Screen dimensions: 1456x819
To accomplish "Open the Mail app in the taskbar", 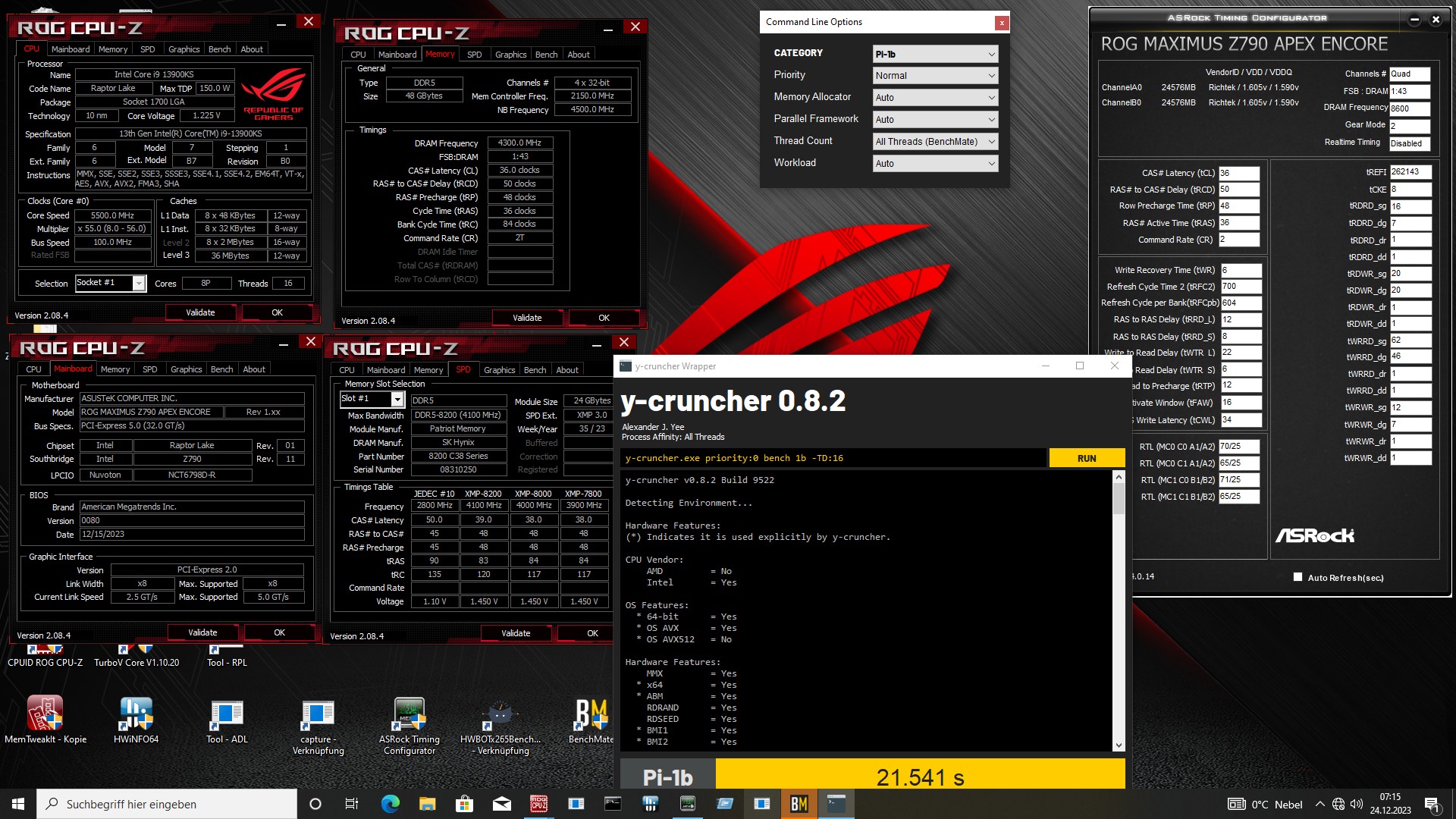I will [501, 804].
